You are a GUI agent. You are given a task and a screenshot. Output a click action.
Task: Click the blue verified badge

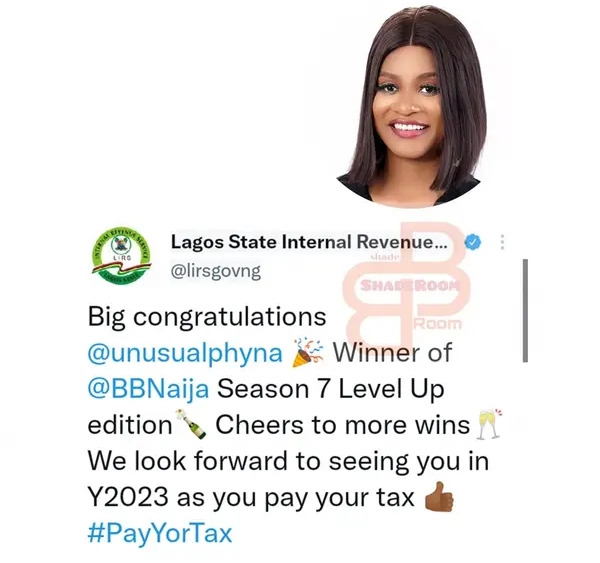(x=473, y=242)
